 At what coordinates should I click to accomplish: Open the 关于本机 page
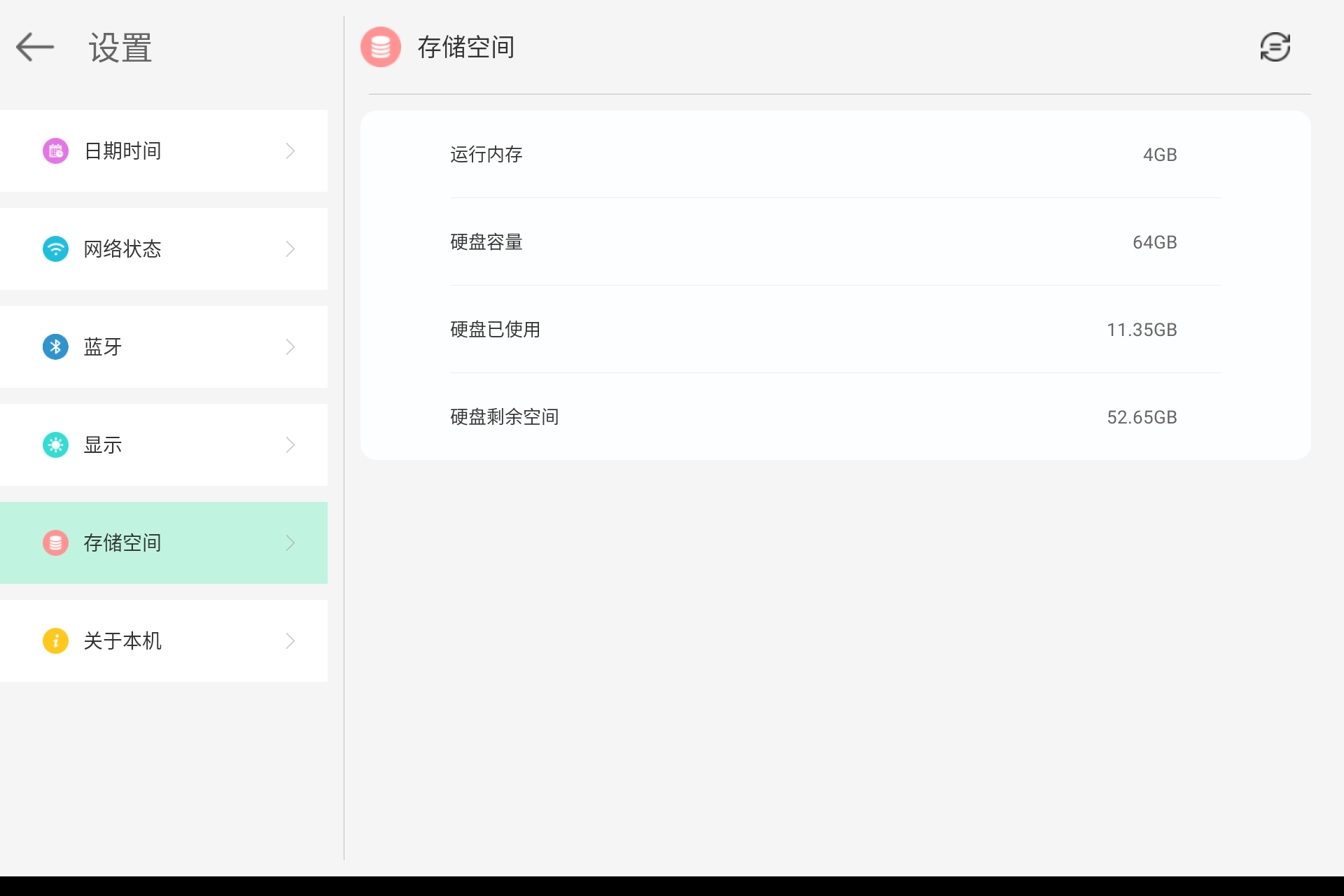tap(164, 641)
